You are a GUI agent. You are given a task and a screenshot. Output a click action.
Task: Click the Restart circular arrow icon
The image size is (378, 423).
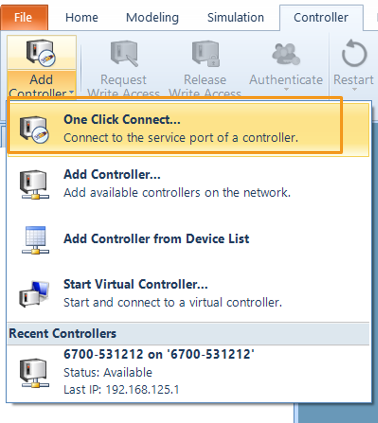click(x=354, y=53)
